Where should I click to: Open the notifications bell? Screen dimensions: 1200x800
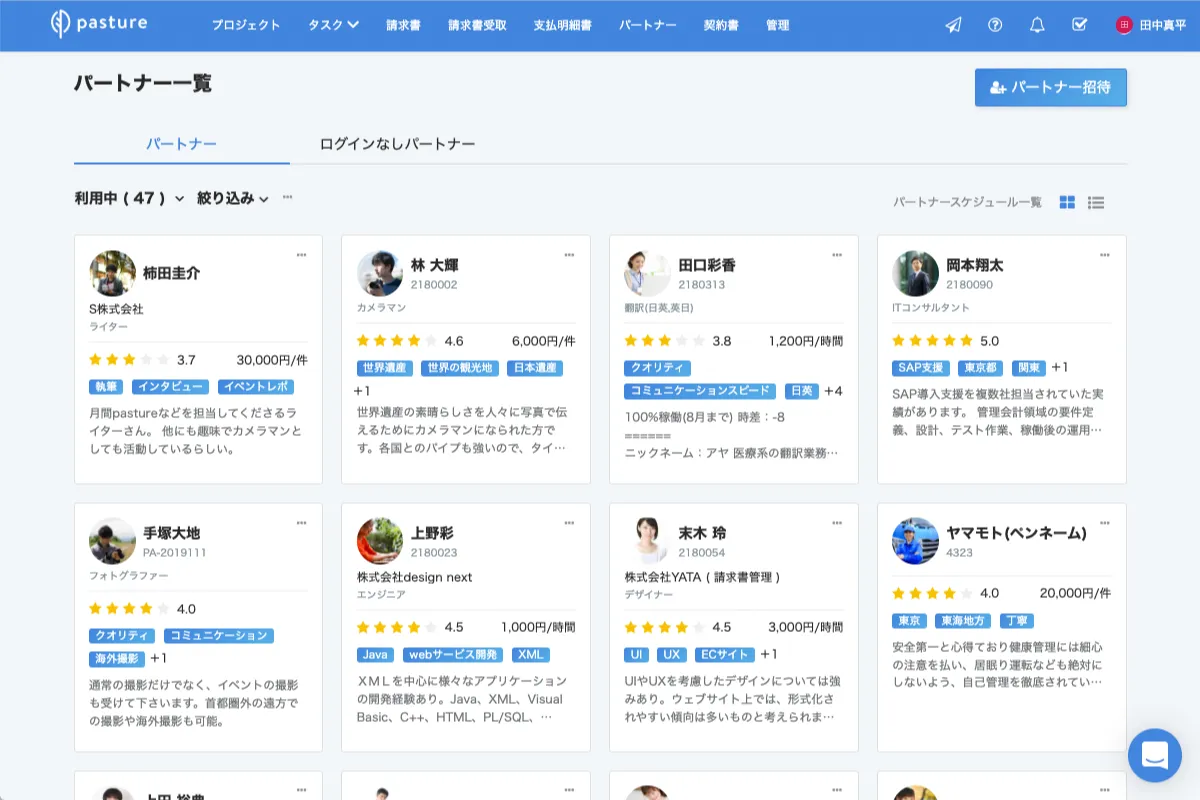pos(1037,25)
